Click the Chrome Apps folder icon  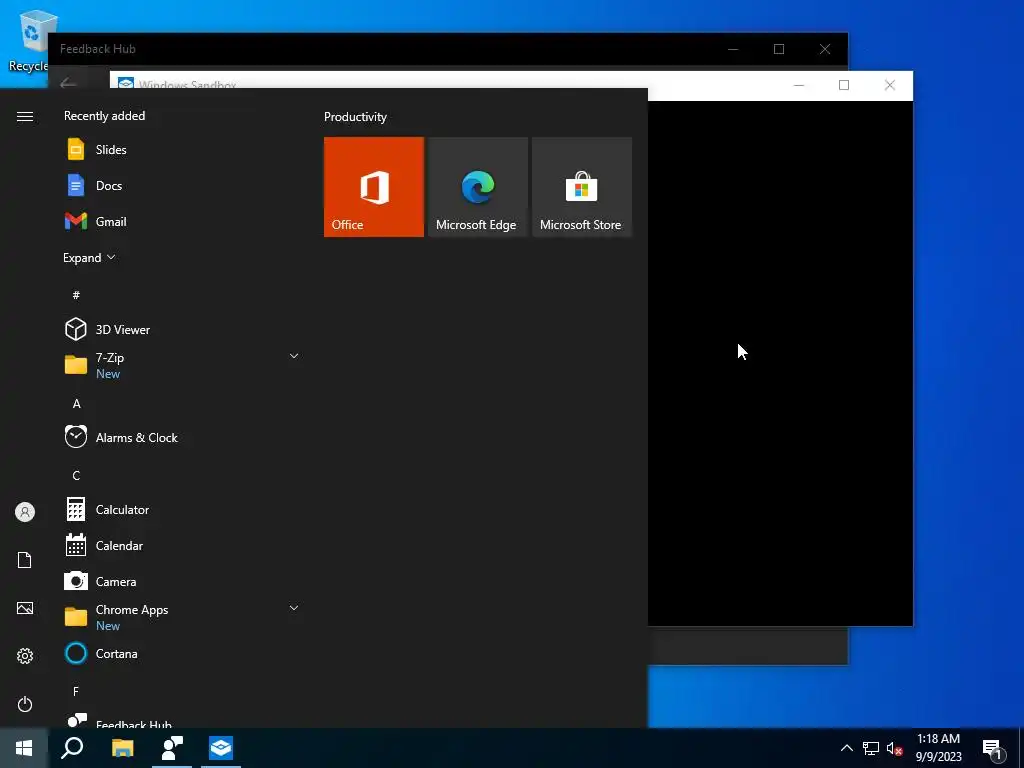(76, 616)
